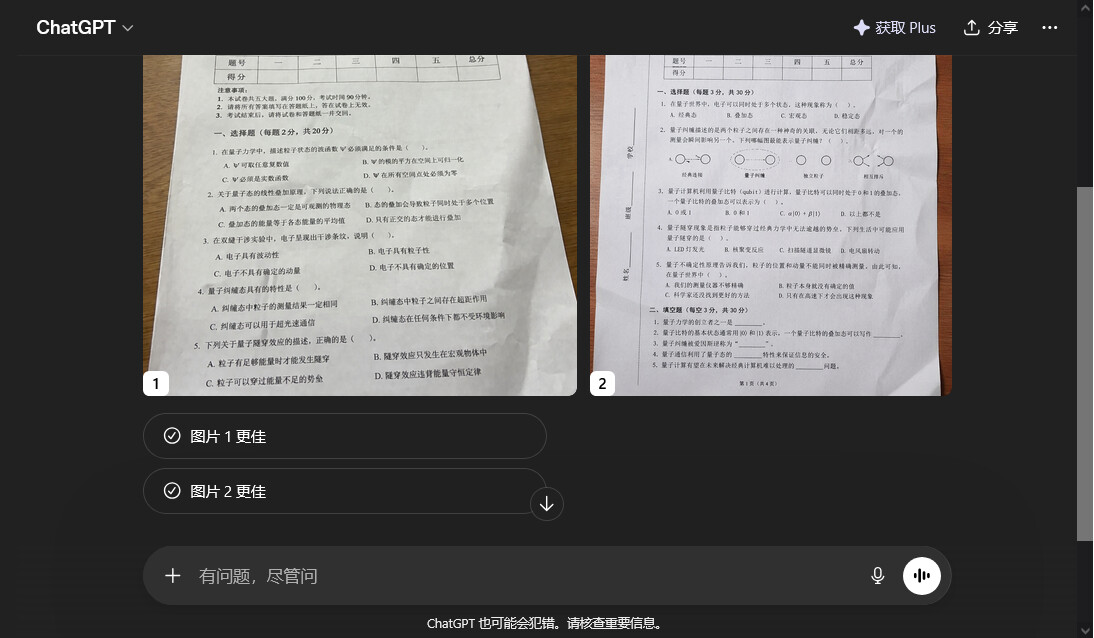The height and width of the screenshot is (638, 1094).
Task: Click the vertical page scrollbar
Action: (1084, 363)
